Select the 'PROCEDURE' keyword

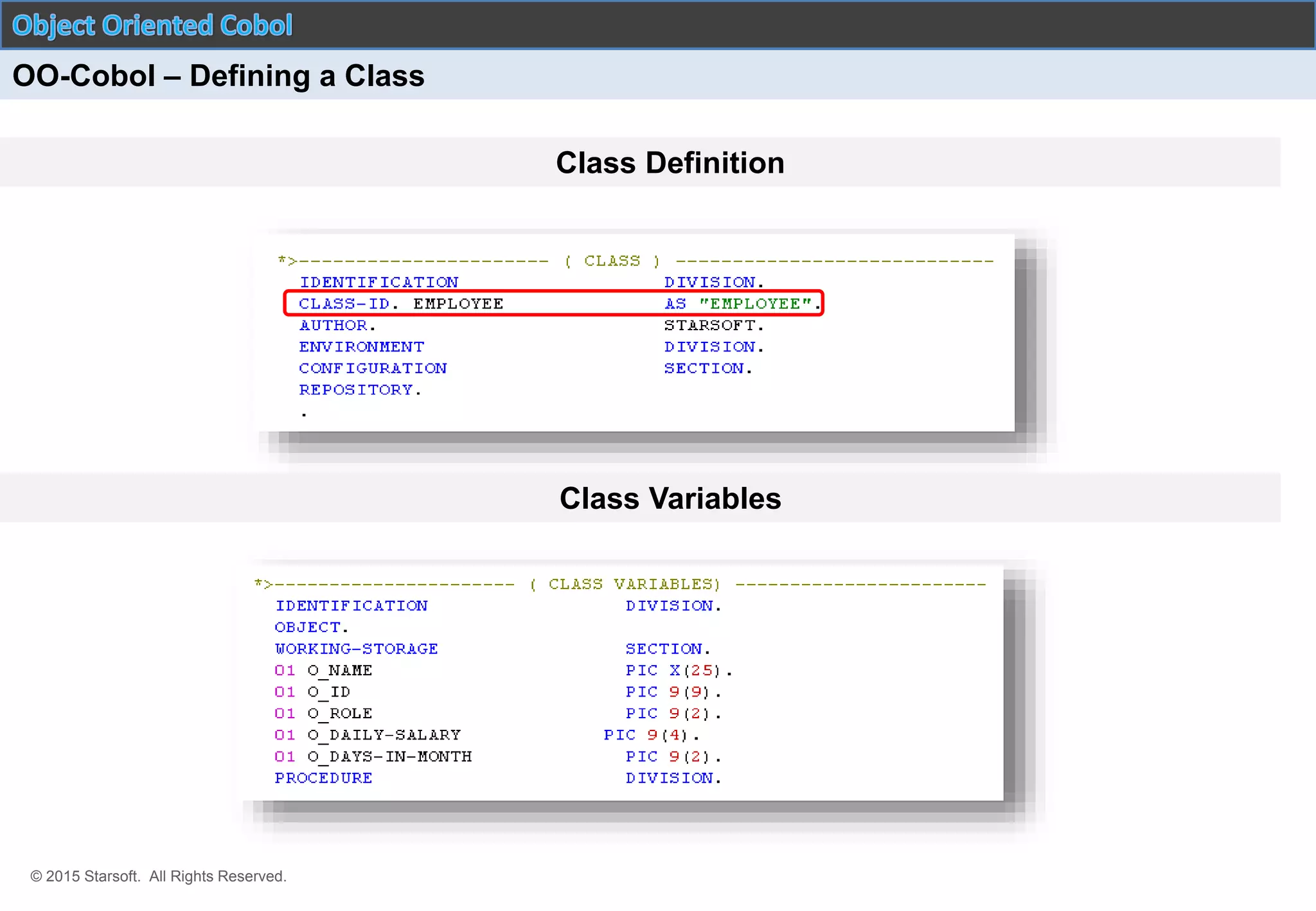323,778
